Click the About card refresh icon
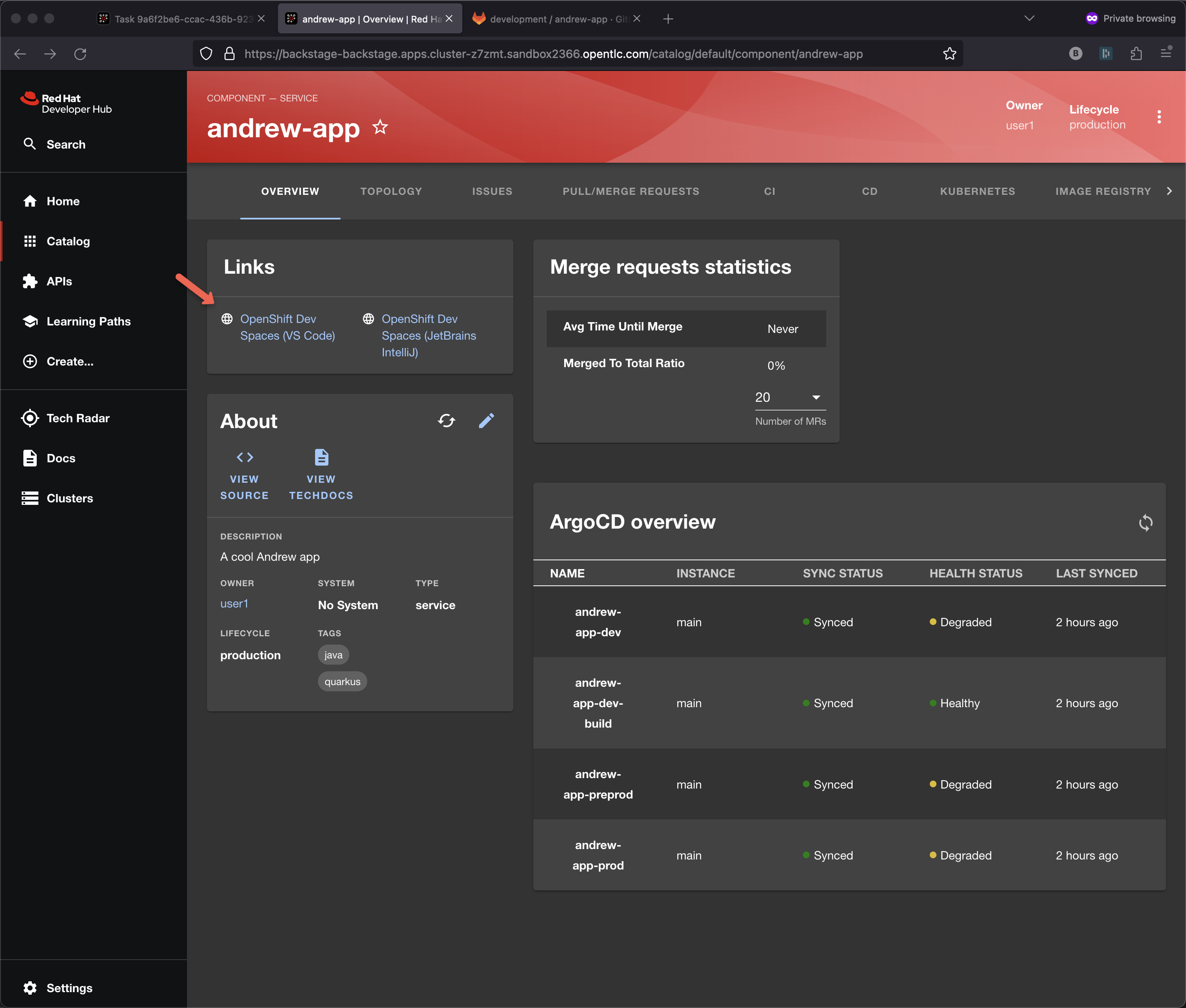 click(447, 421)
